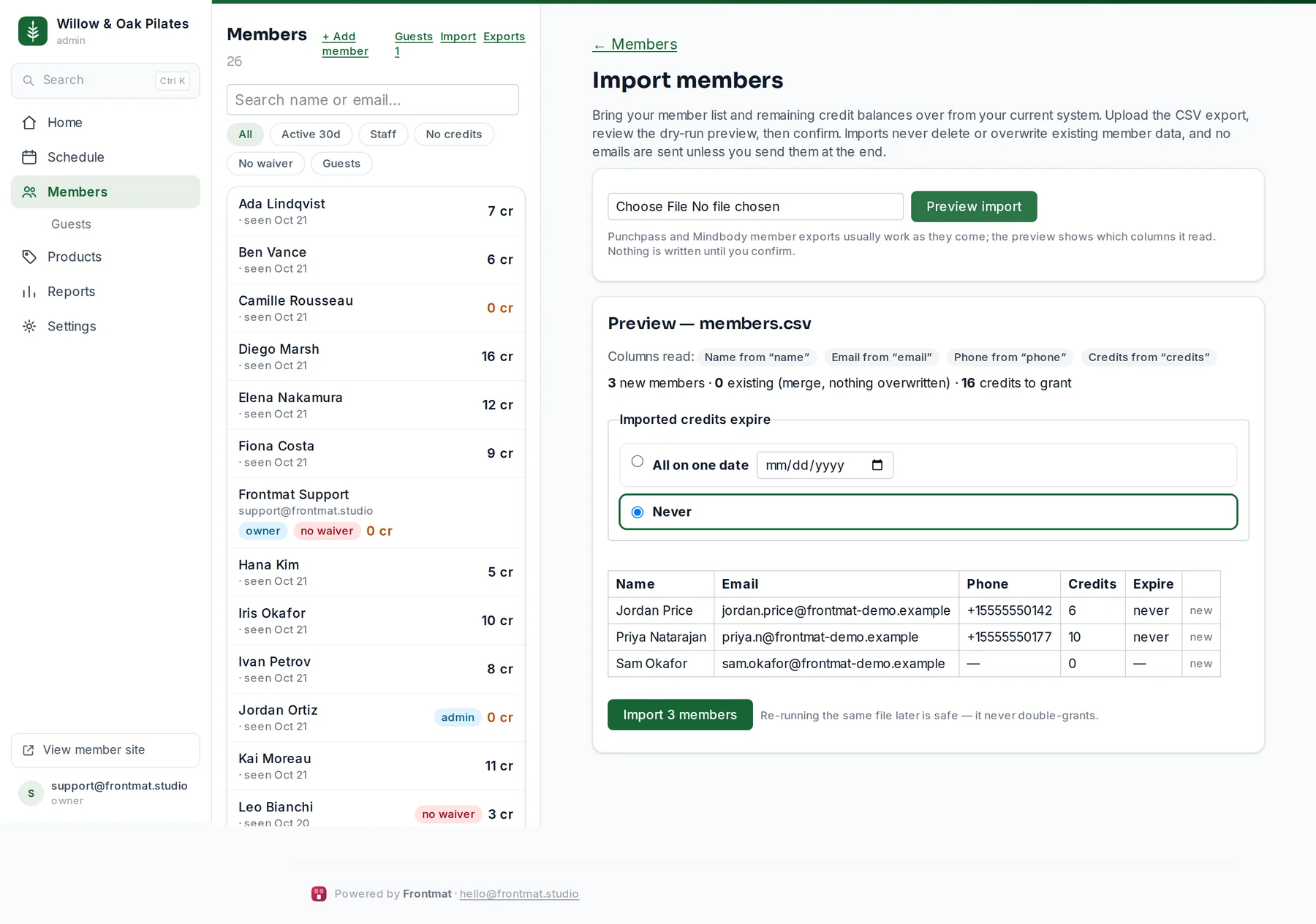Viewport: 1316px width, 924px height.
Task: Filter members with No credits
Action: point(454,135)
